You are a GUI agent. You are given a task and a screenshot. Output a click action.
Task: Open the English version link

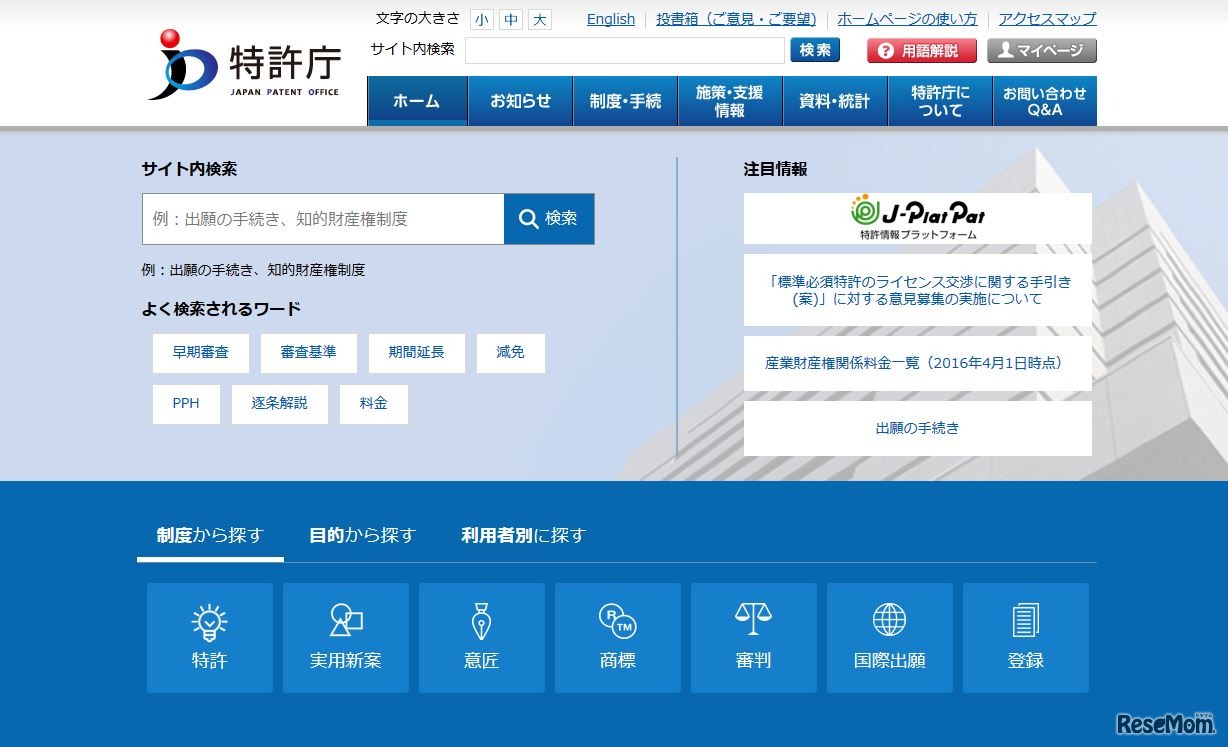tap(610, 18)
